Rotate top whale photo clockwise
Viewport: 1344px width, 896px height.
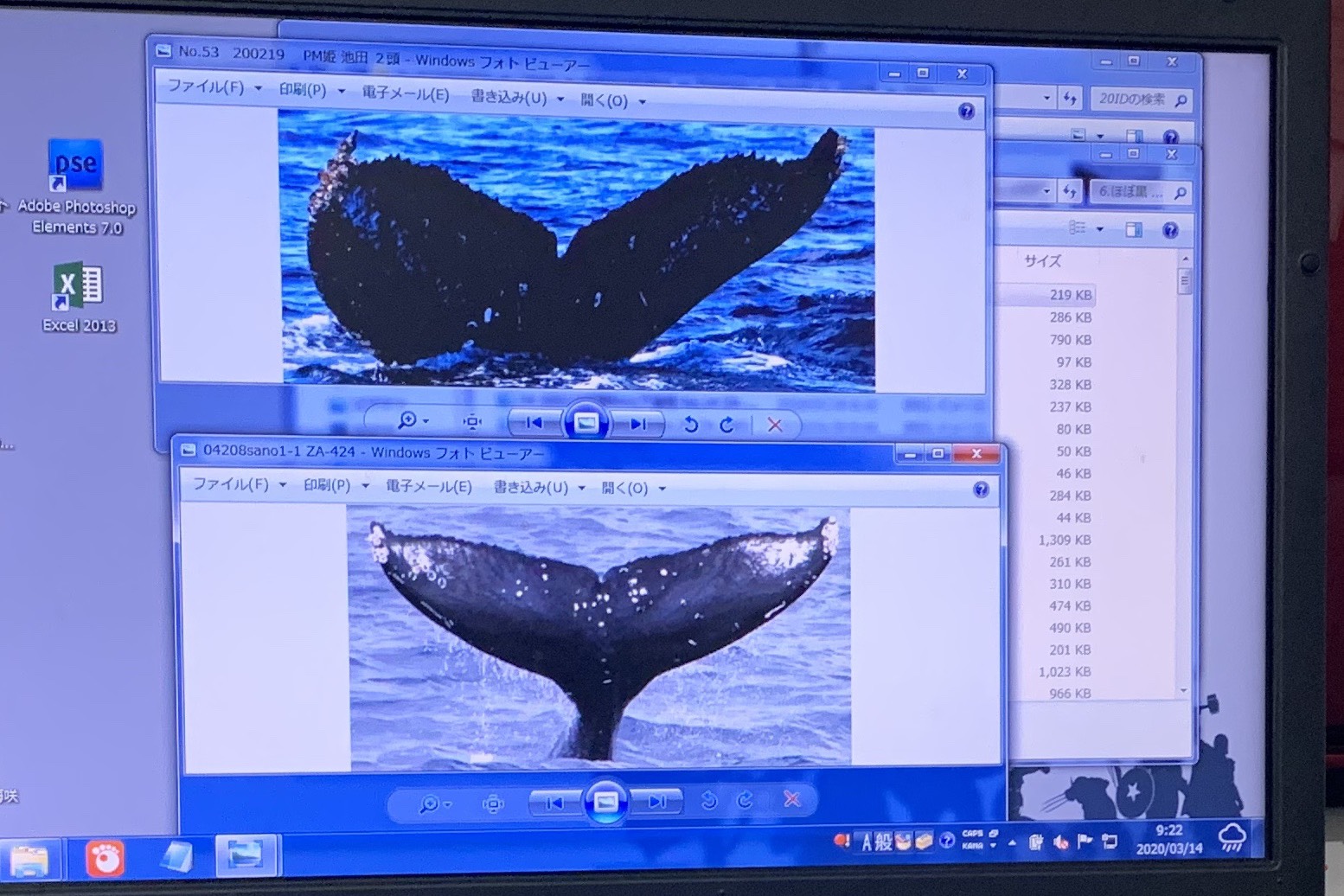(x=727, y=424)
